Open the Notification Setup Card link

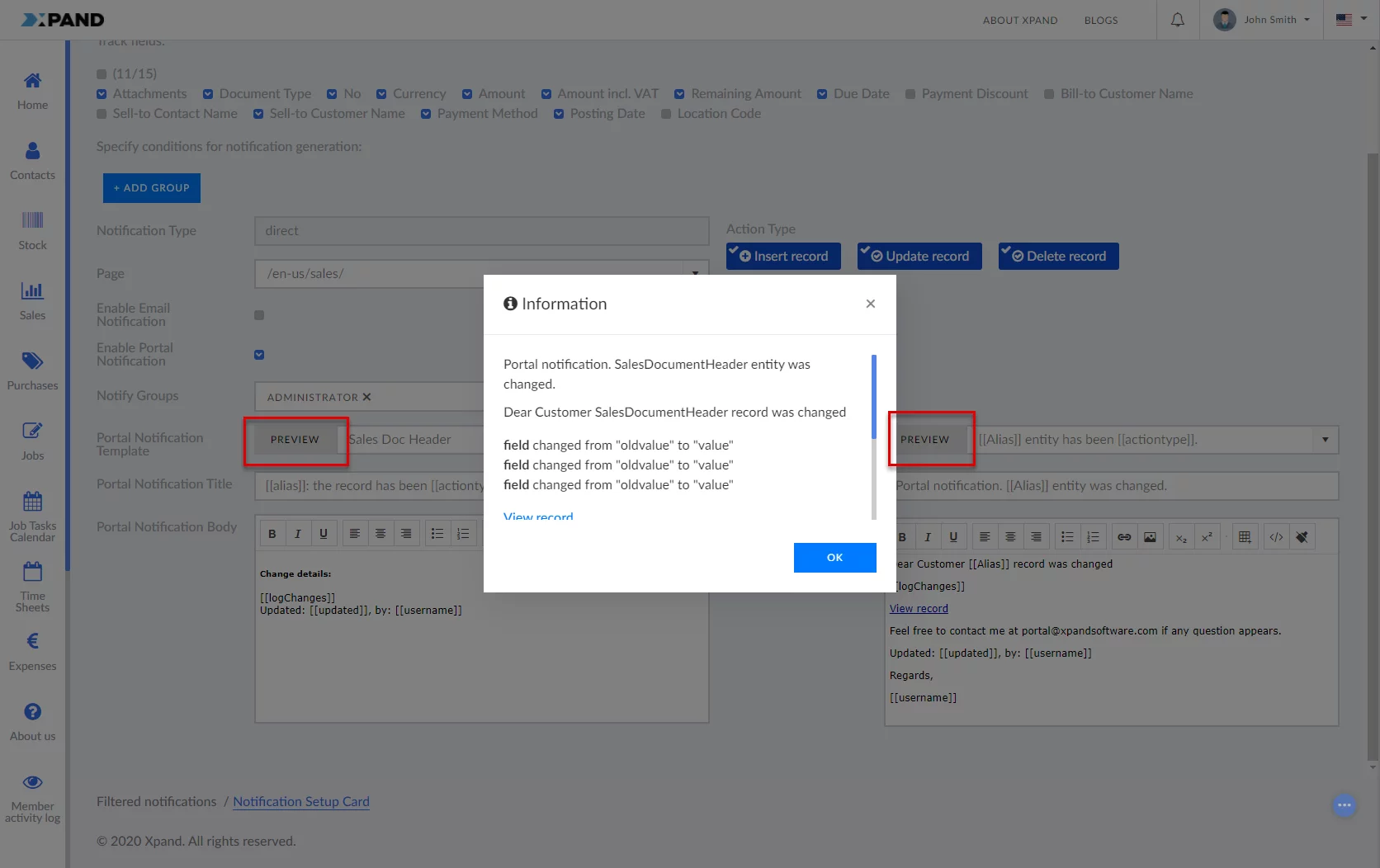coord(300,802)
